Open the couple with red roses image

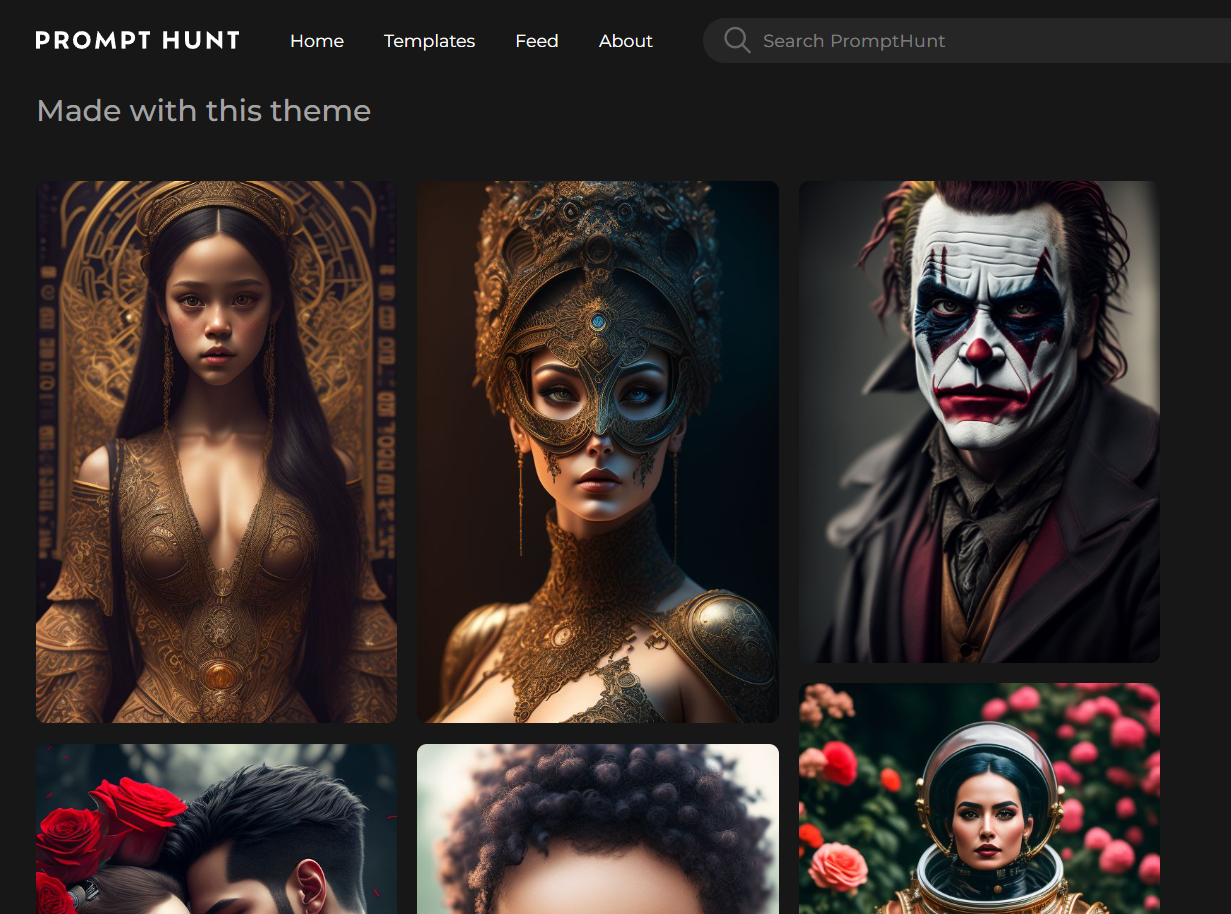click(216, 829)
